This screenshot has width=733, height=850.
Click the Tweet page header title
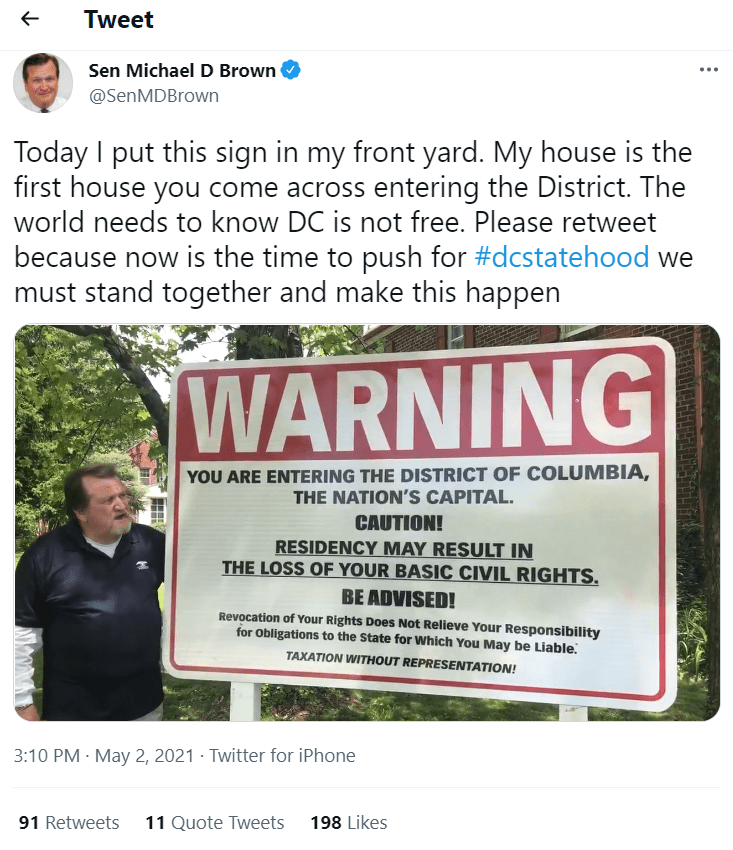click(x=119, y=20)
